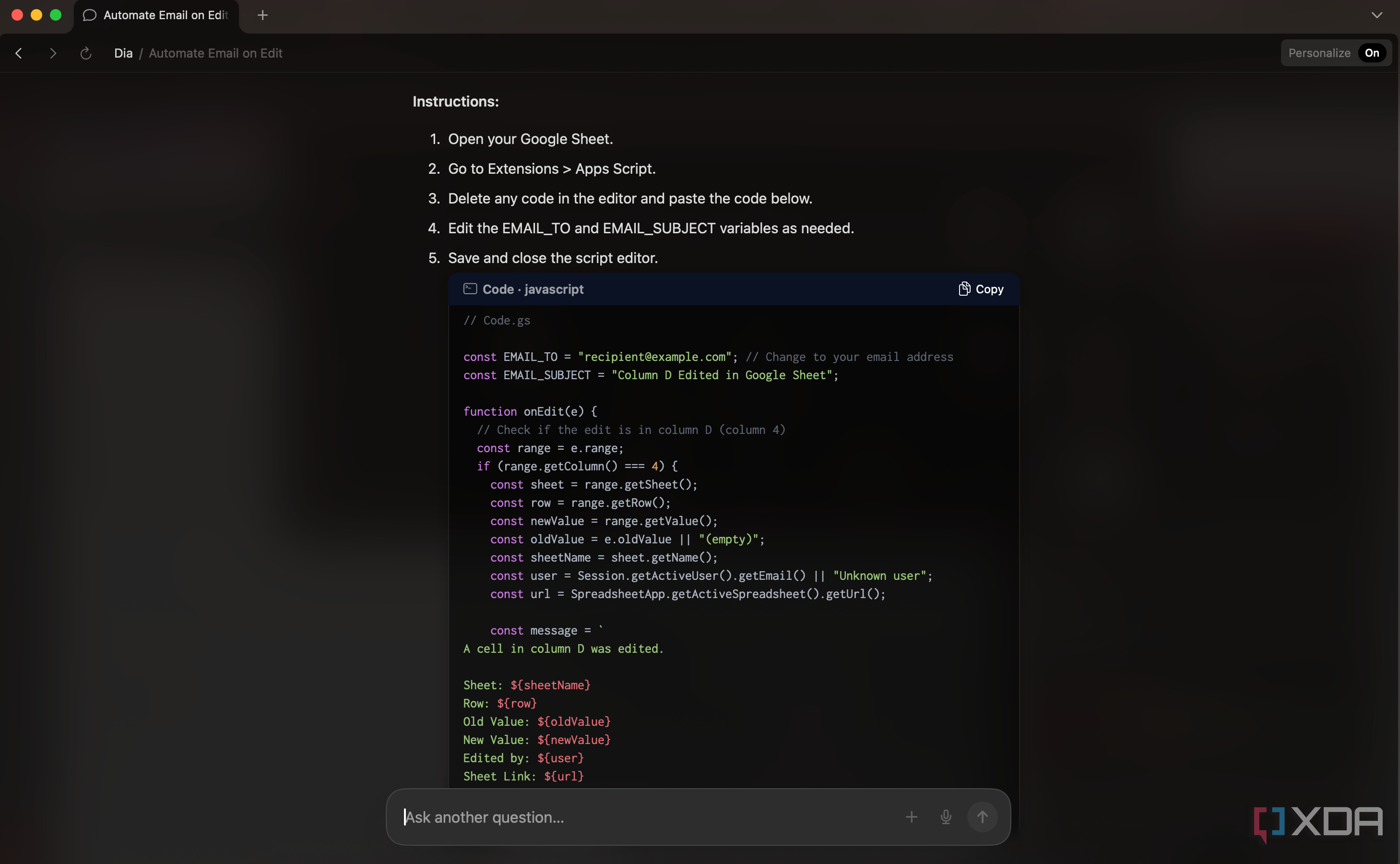Add an attachment with the plus icon in the chat box
1400x864 pixels.
pyautogui.click(x=912, y=817)
